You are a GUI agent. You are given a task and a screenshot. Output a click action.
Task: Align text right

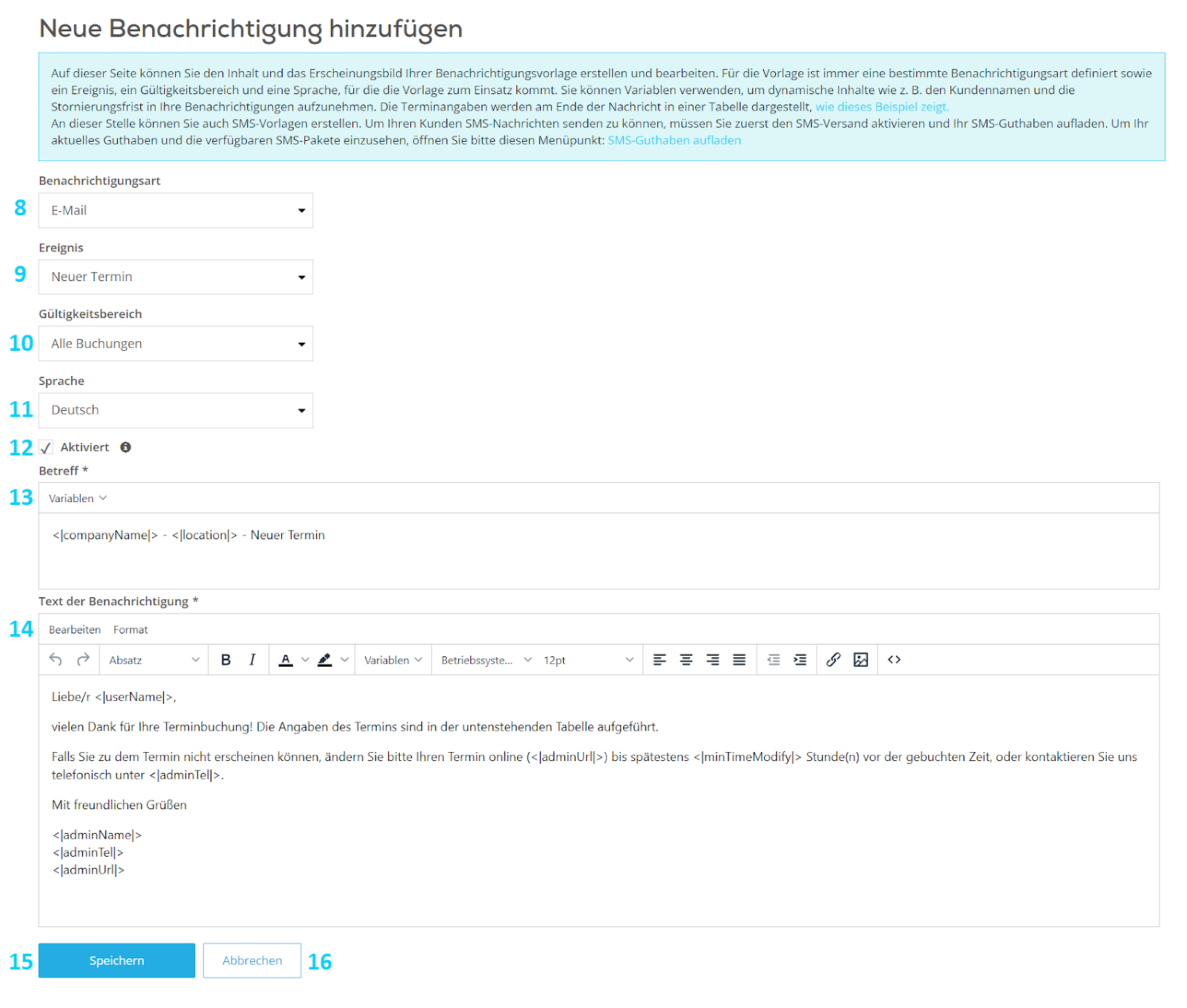pyautogui.click(x=713, y=659)
